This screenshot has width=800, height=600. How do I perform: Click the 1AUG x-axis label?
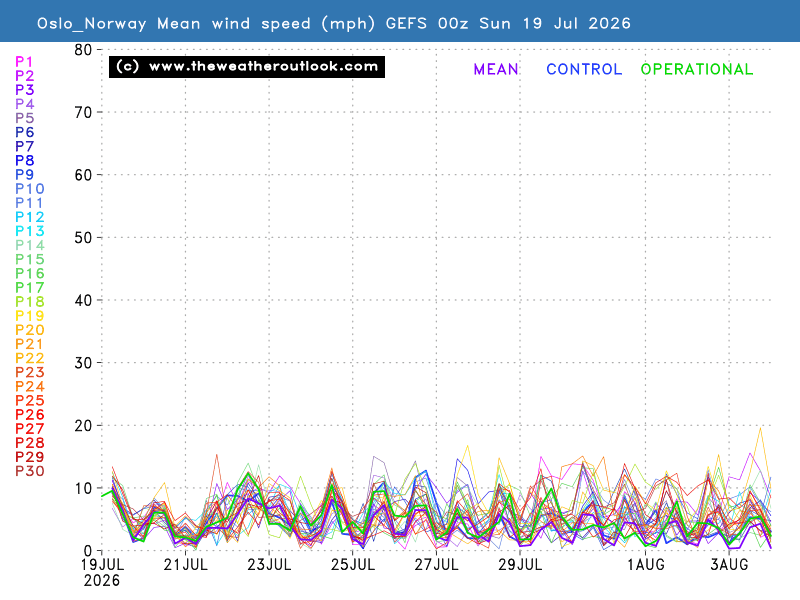pyautogui.click(x=646, y=565)
